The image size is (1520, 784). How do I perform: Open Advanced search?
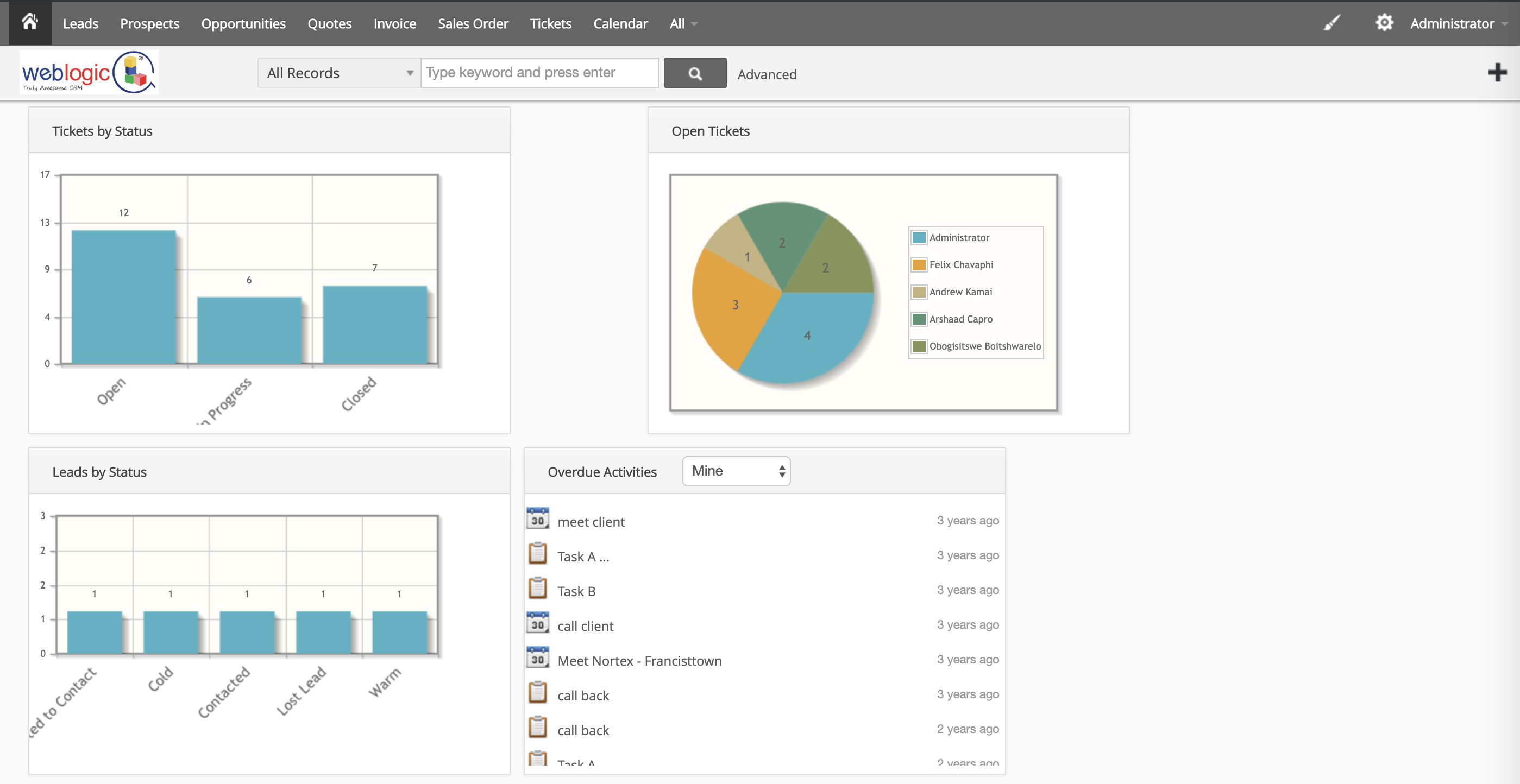click(x=767, y=74)
